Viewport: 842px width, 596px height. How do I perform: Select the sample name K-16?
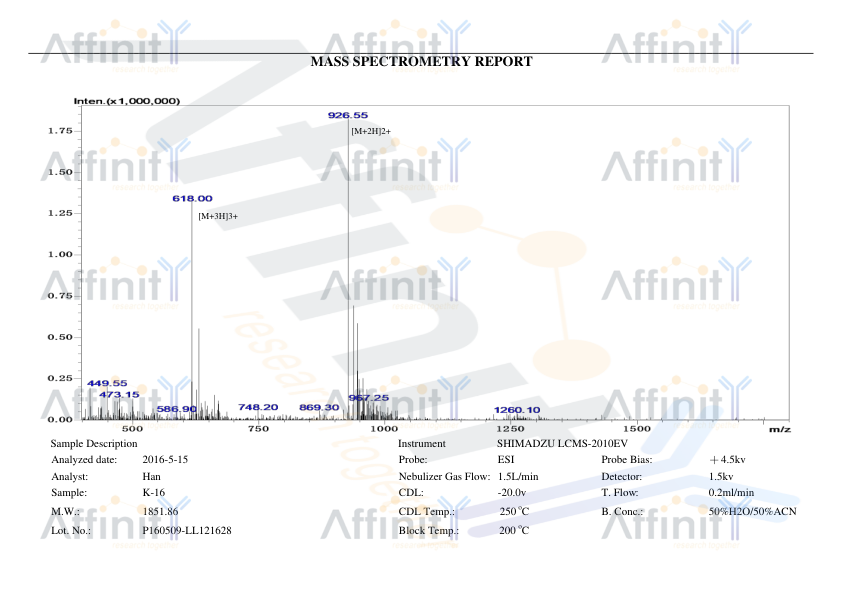(x=154, y=493)
